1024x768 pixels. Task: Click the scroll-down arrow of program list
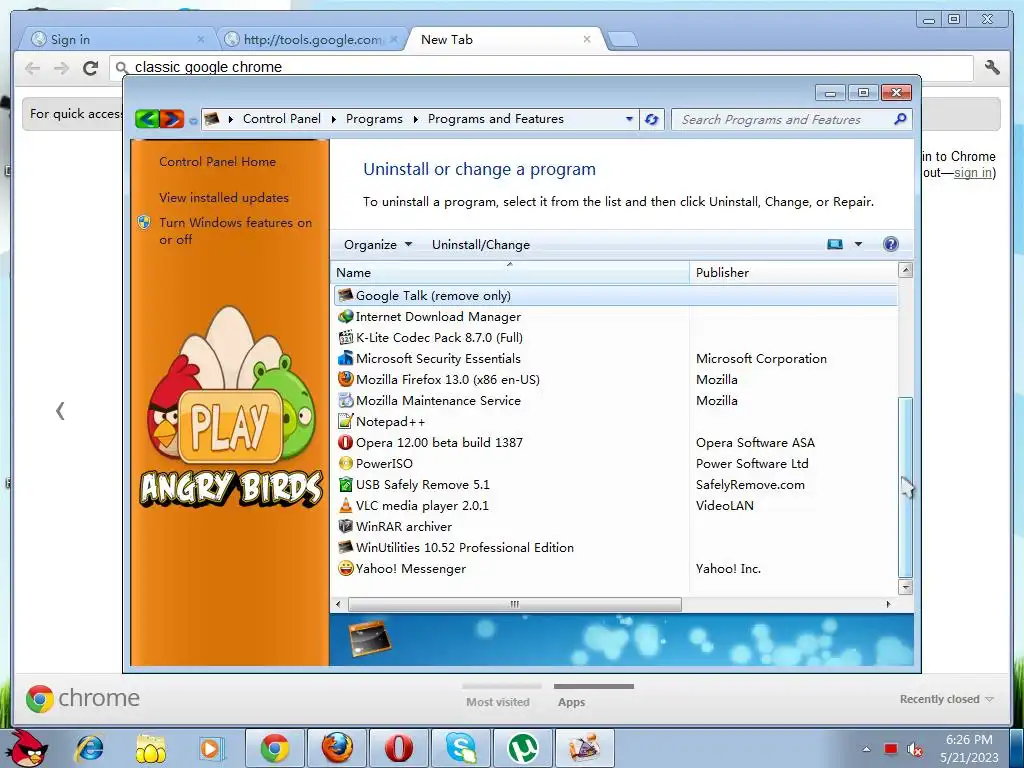(905, 587)
